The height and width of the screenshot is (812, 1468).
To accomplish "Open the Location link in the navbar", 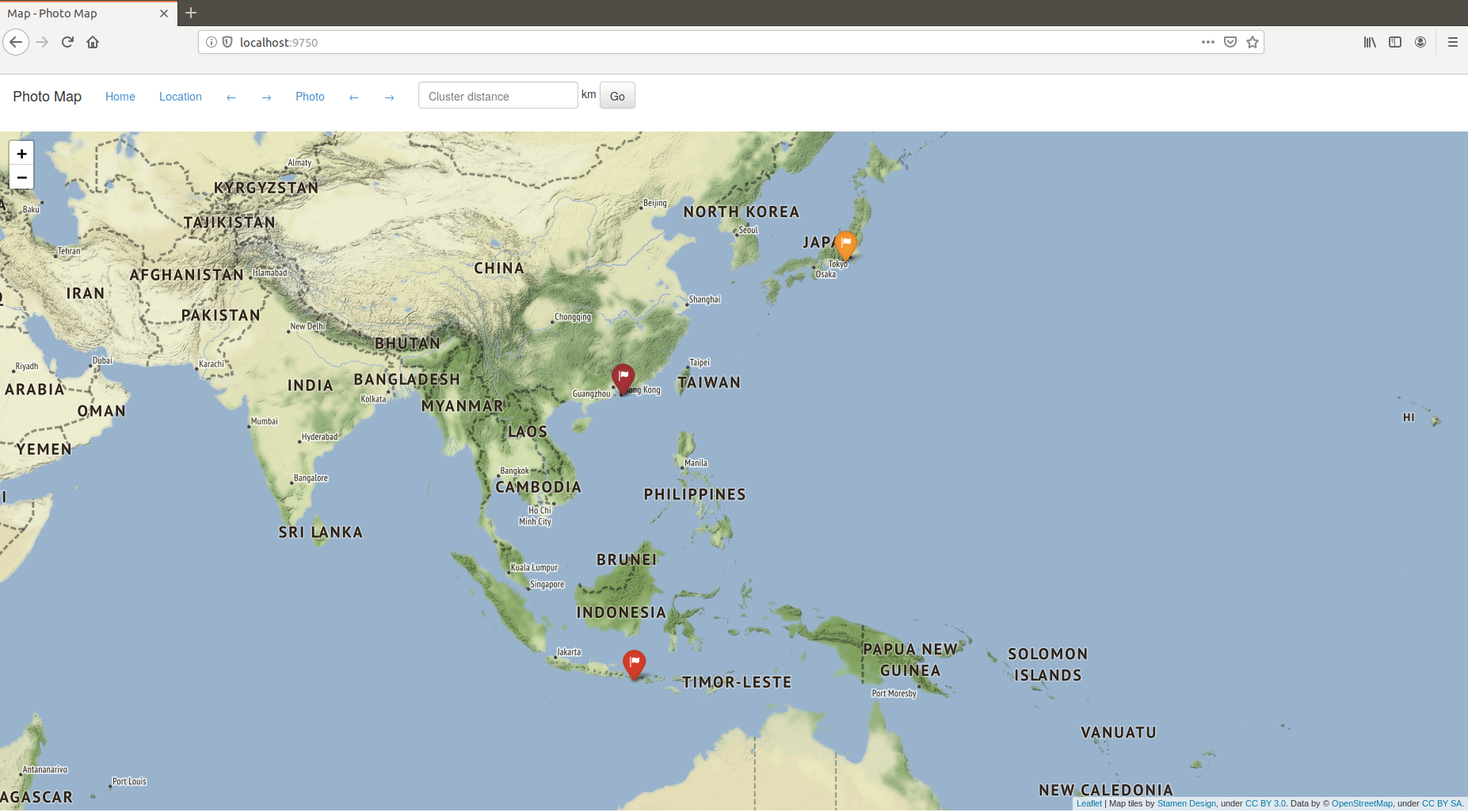I will coord(180,96).
